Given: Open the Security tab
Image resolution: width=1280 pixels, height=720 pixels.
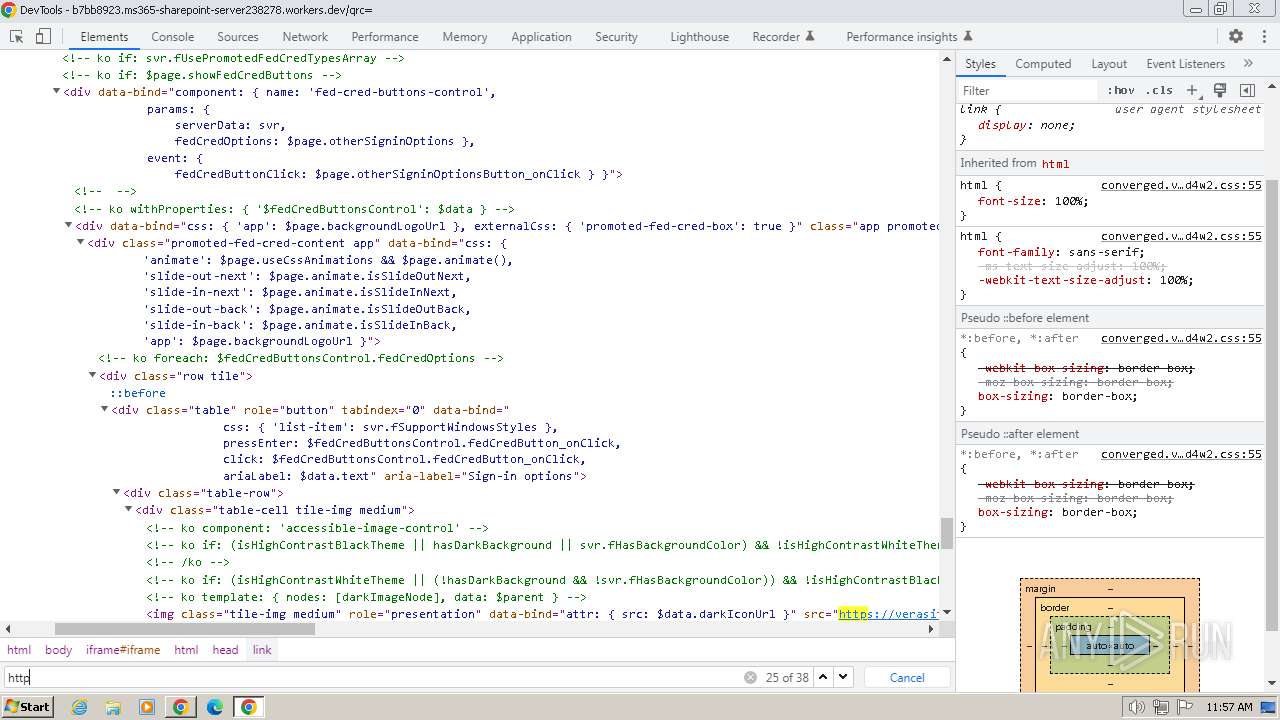Looking at the screenshot, I should (x=616, y=36).
